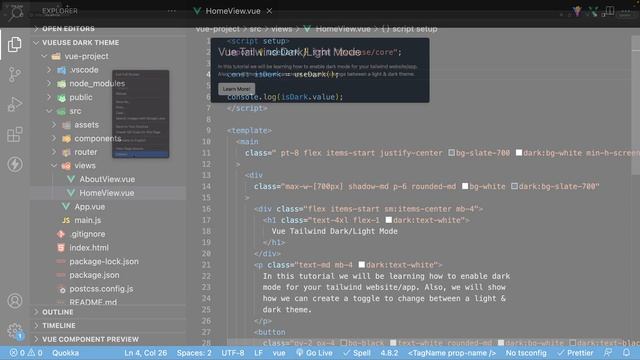This screenshot has height=360, width=640.
Task: Open the Accounts menu icon
Action: tap(15, 301)
